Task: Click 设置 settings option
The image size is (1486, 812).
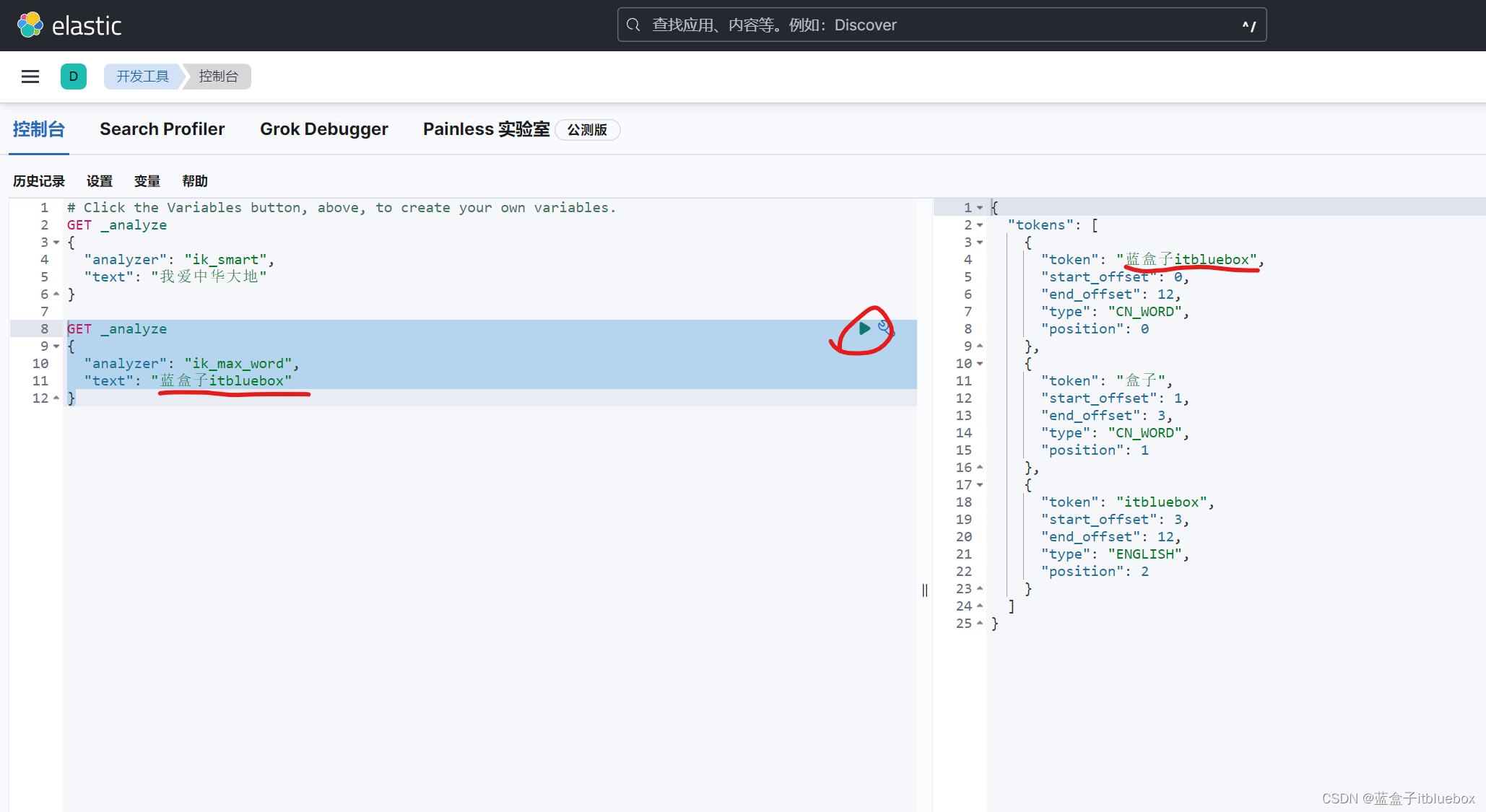Action: coord(100,181)
